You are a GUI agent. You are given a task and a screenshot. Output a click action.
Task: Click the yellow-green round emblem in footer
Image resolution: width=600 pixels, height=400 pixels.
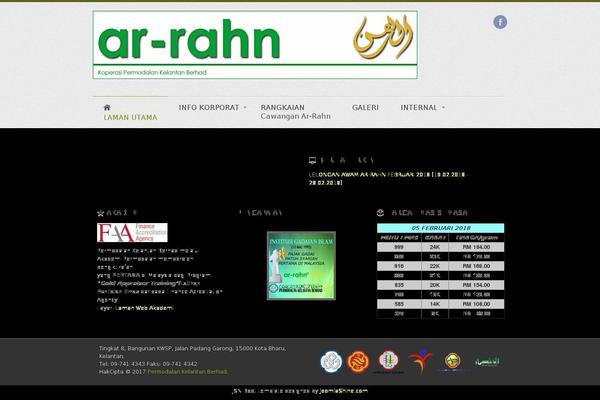pos(452,361)
